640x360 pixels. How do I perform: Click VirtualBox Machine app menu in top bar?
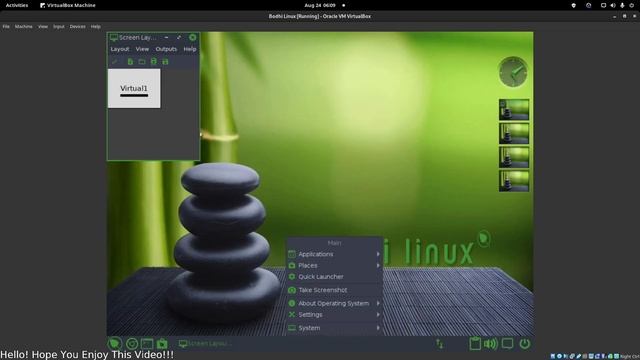coord(68,5)
